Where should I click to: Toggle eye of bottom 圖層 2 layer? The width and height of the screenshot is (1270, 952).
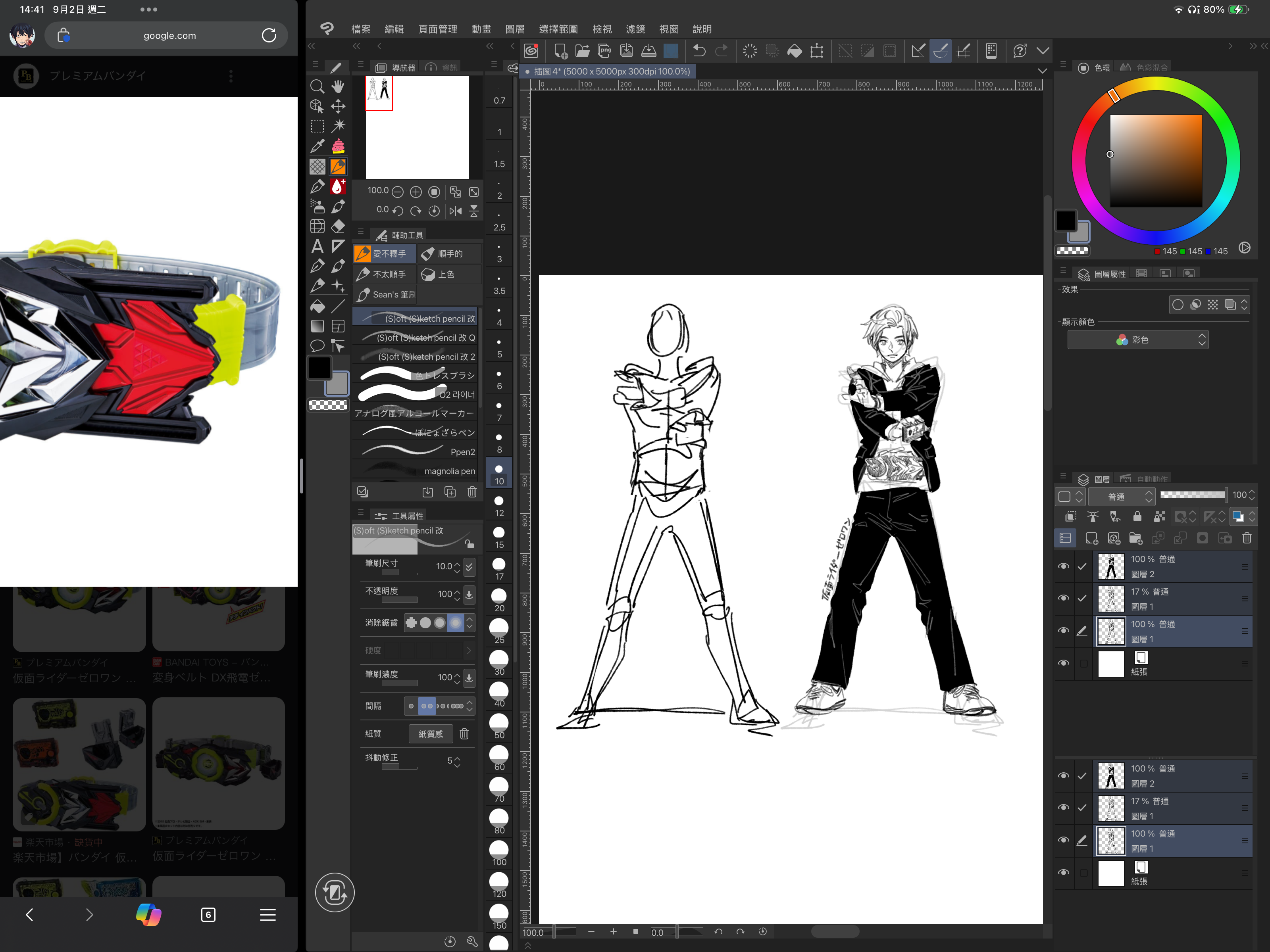tap(1063, 776)
